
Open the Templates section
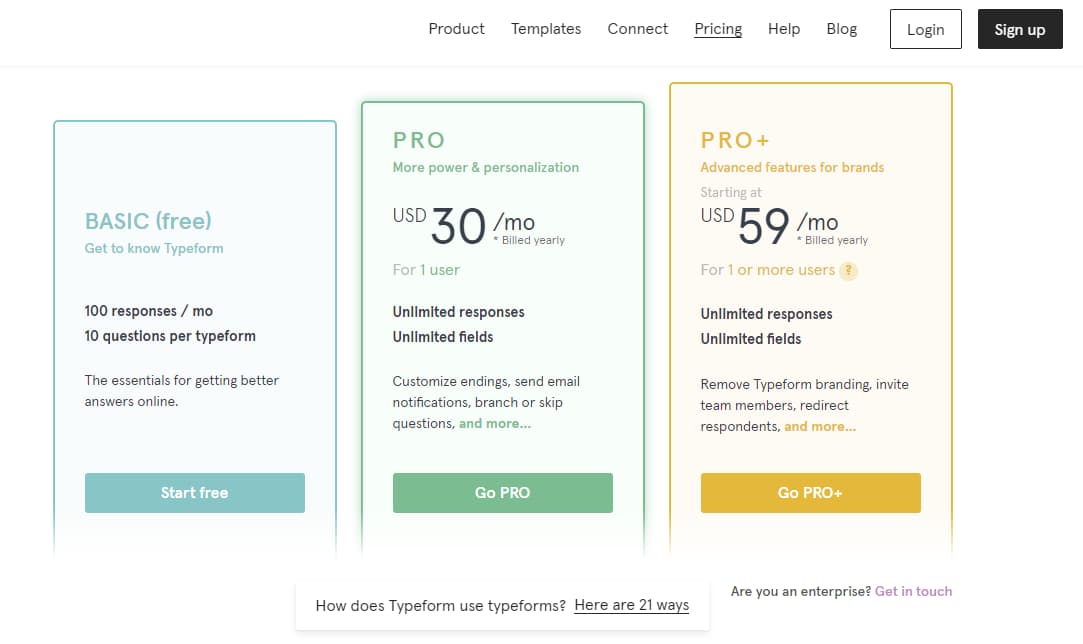pyautogui.click(x=546, y=28)
